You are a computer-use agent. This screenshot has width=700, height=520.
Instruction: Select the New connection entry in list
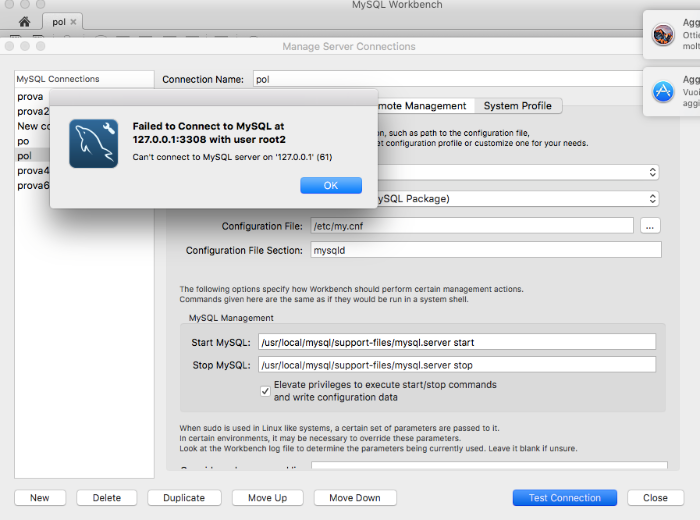point(33,126)
